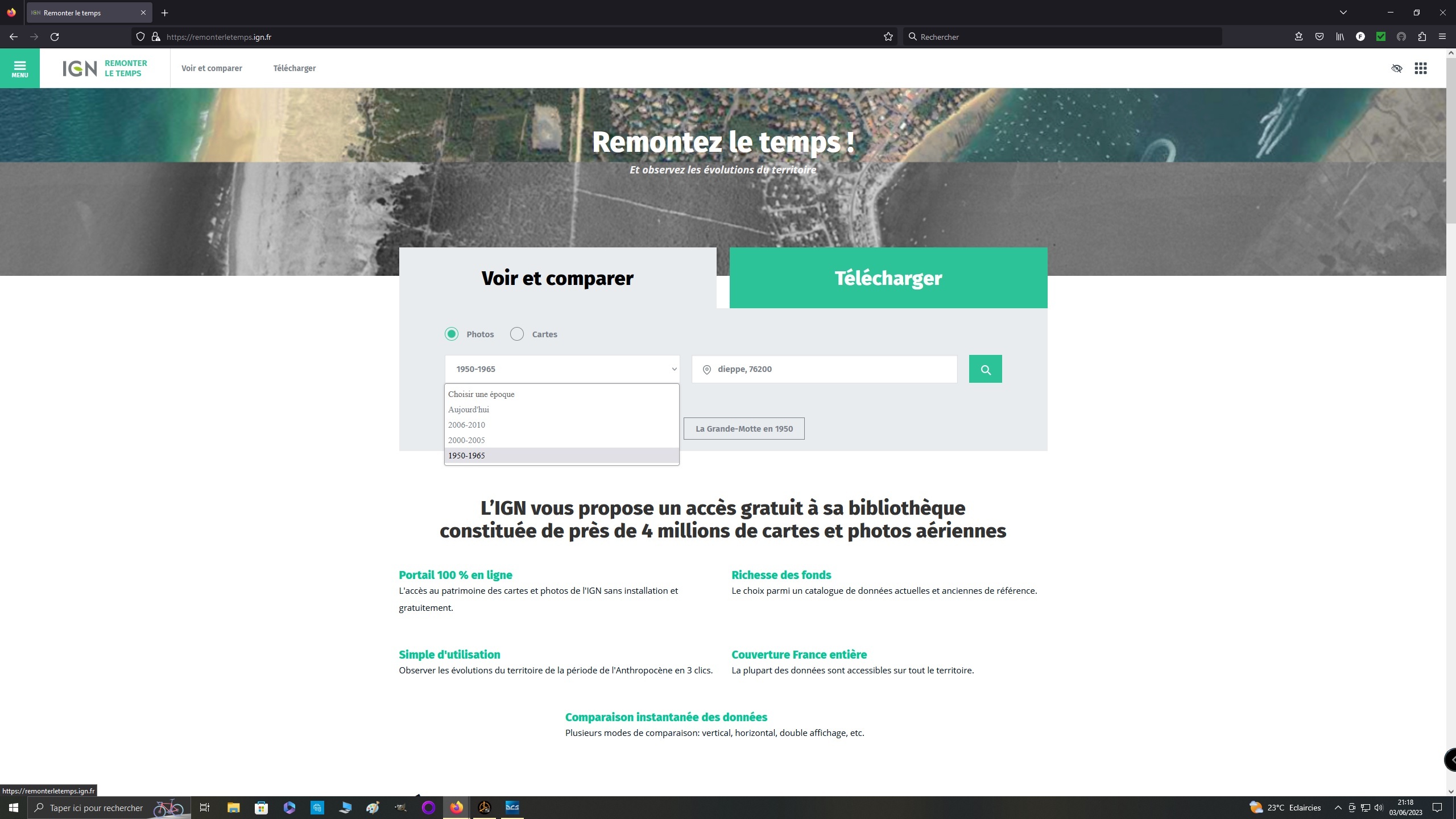Choose 2006-2010 from epoch list
1456x819 pixels.
(x=466, y=425)
